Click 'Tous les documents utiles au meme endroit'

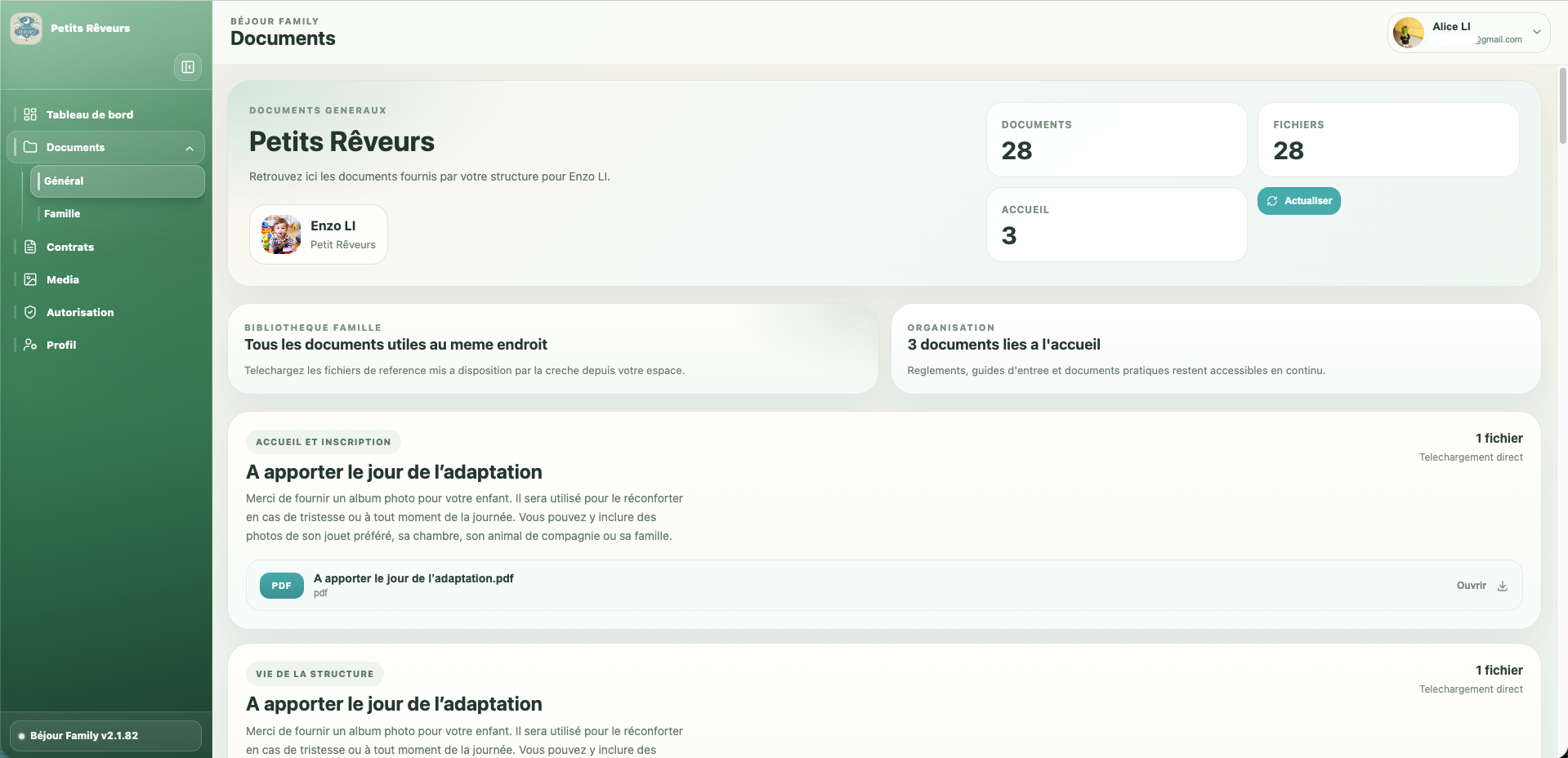(x=395, y=345)
